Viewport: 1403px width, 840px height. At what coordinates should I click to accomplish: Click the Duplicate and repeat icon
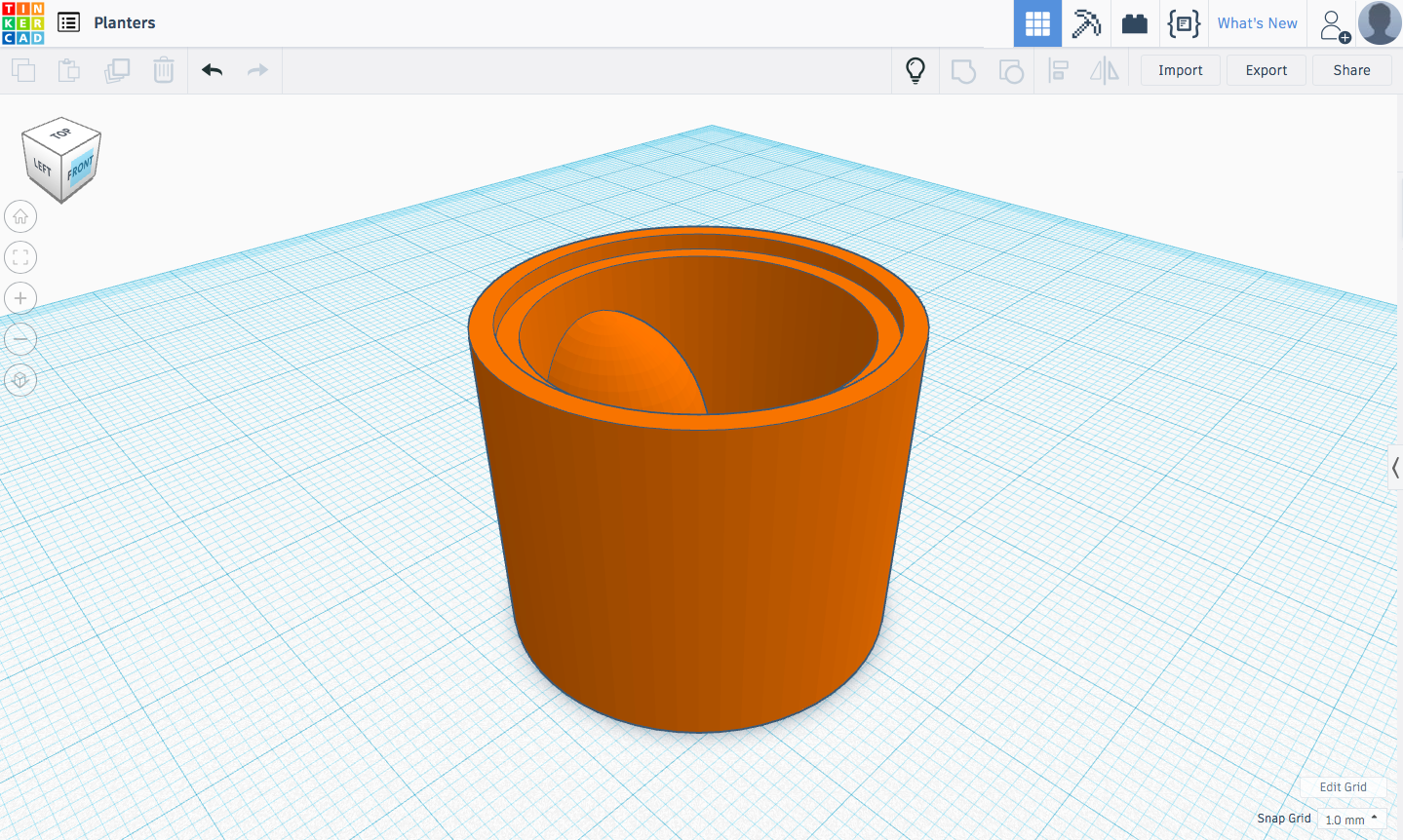117,70
